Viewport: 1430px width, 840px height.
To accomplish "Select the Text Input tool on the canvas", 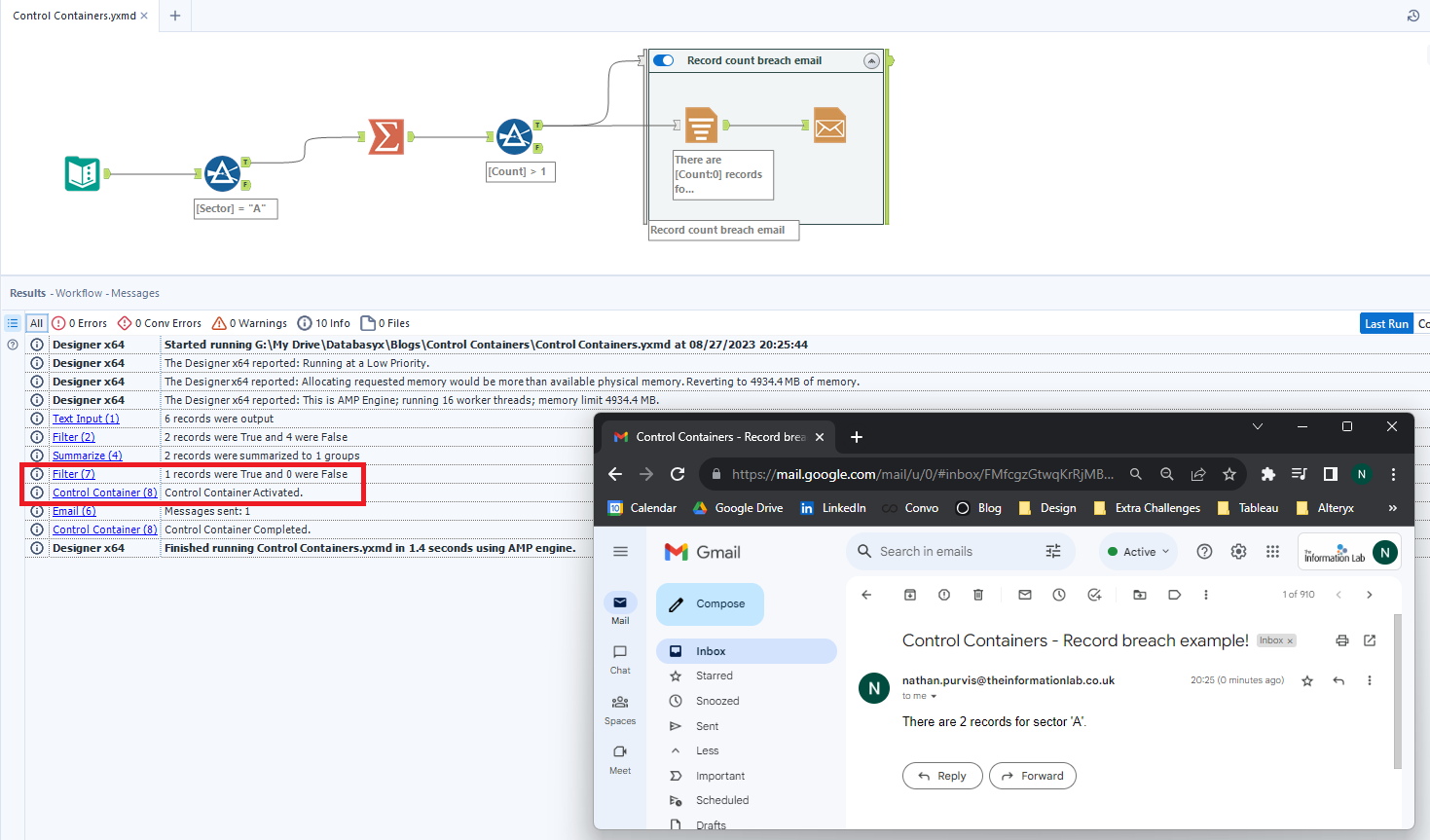I will (83, 173).
